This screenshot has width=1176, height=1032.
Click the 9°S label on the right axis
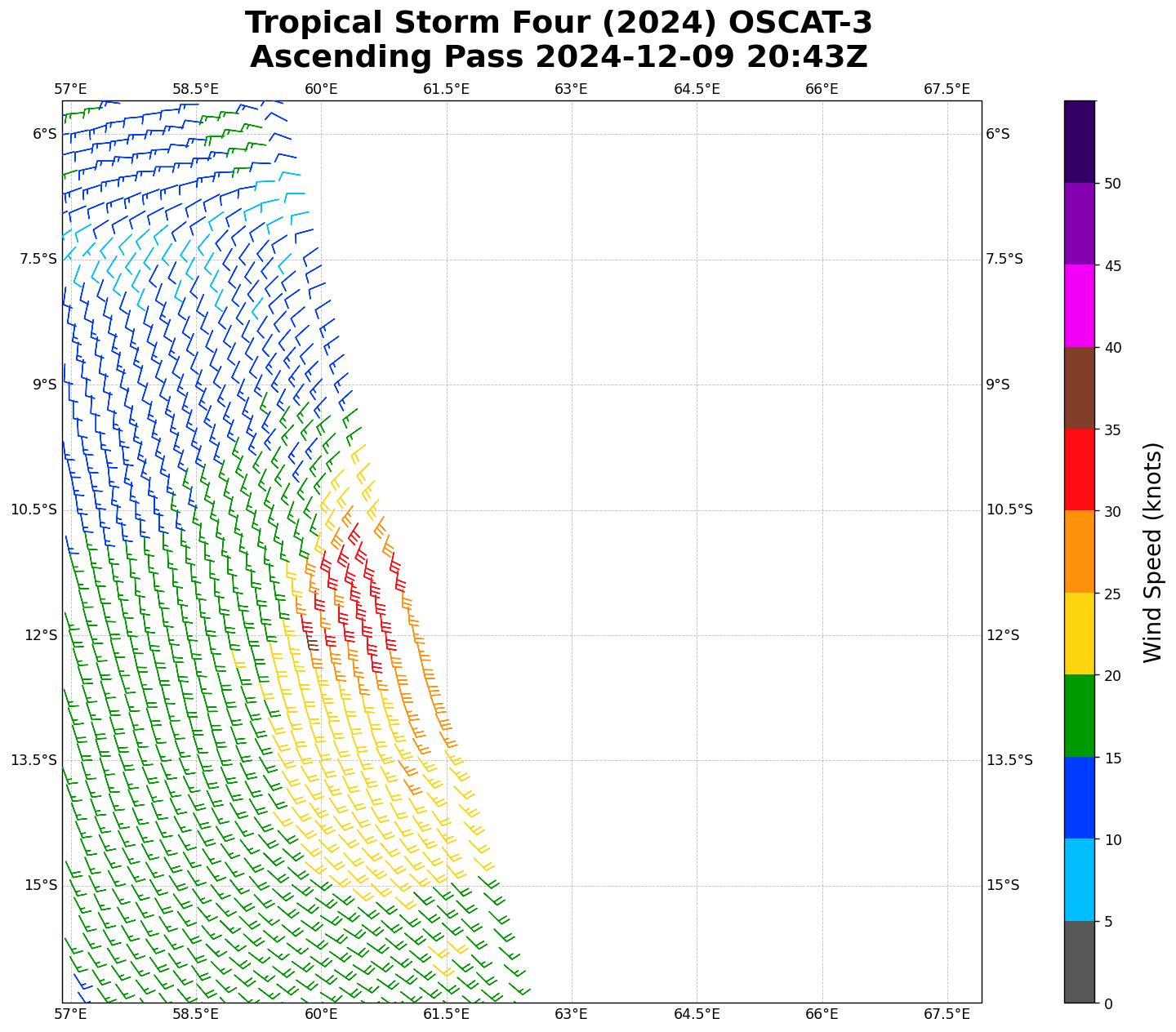(x=998, y=385)
